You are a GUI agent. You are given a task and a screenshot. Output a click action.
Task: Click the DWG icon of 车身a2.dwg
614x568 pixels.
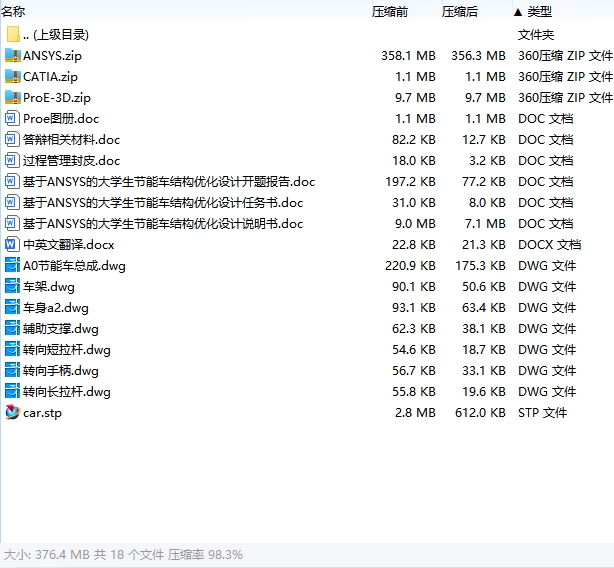(12, 308)
